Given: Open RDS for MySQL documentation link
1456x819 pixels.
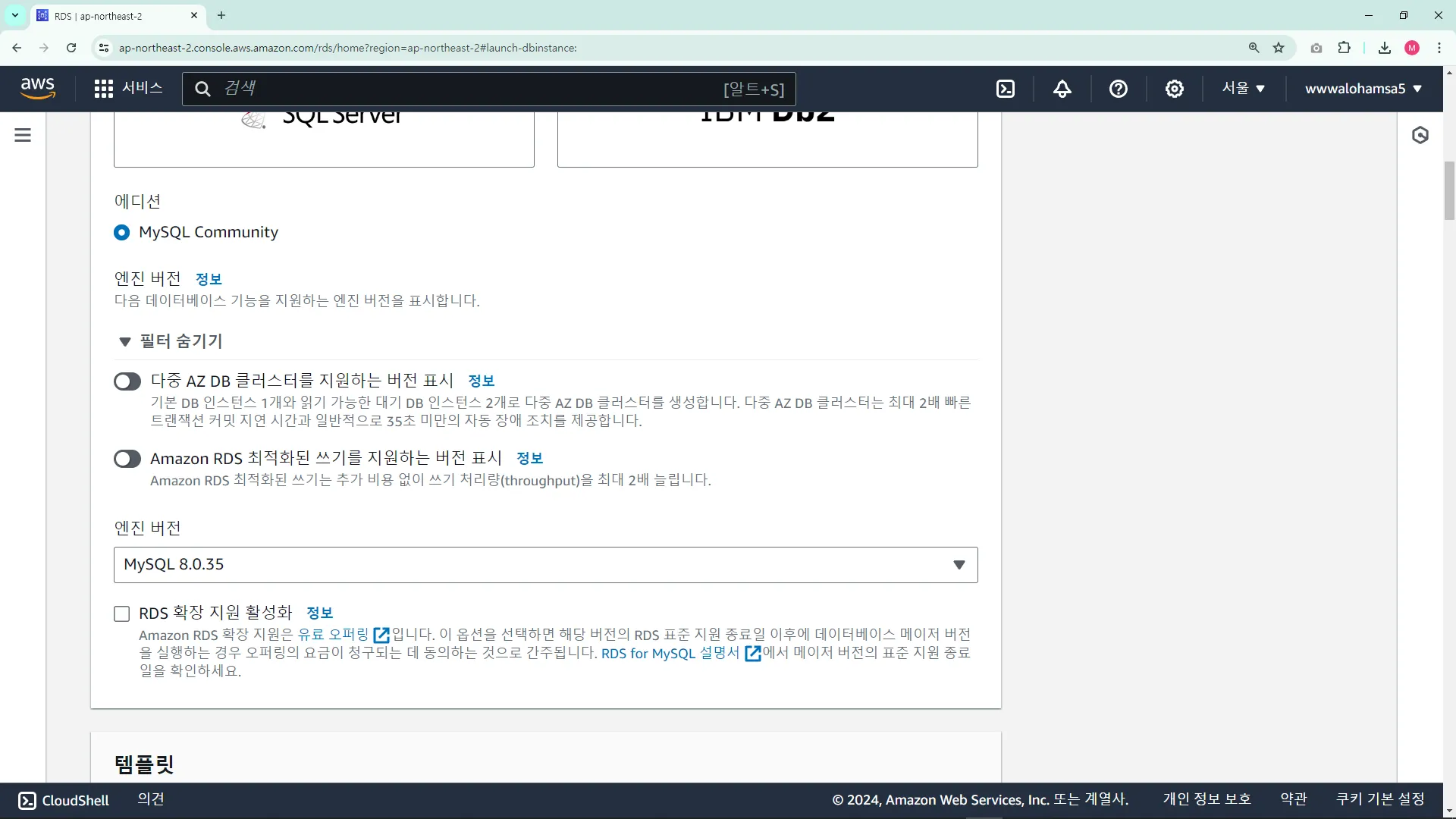Looking at the screenshot, I should (x=670, y=653).
